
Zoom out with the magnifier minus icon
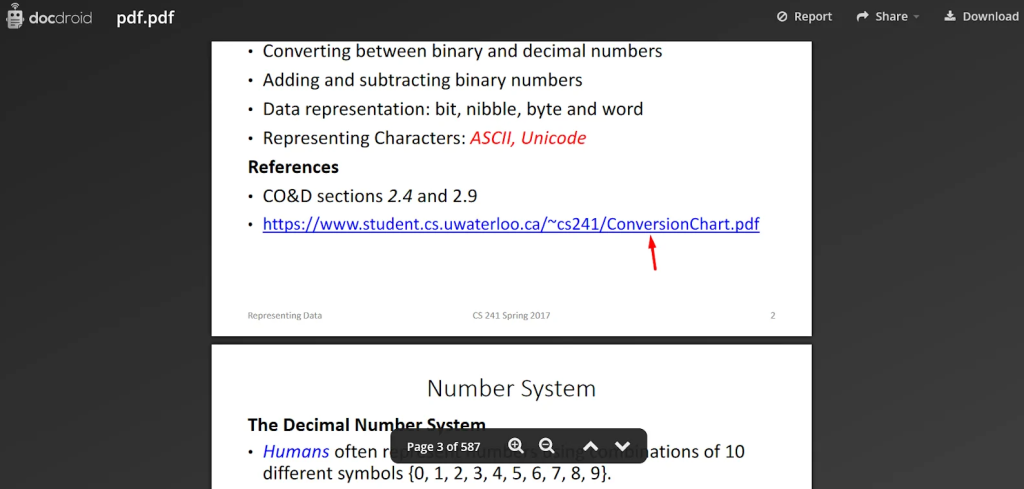pyautogui.click(x=547, y=446)
